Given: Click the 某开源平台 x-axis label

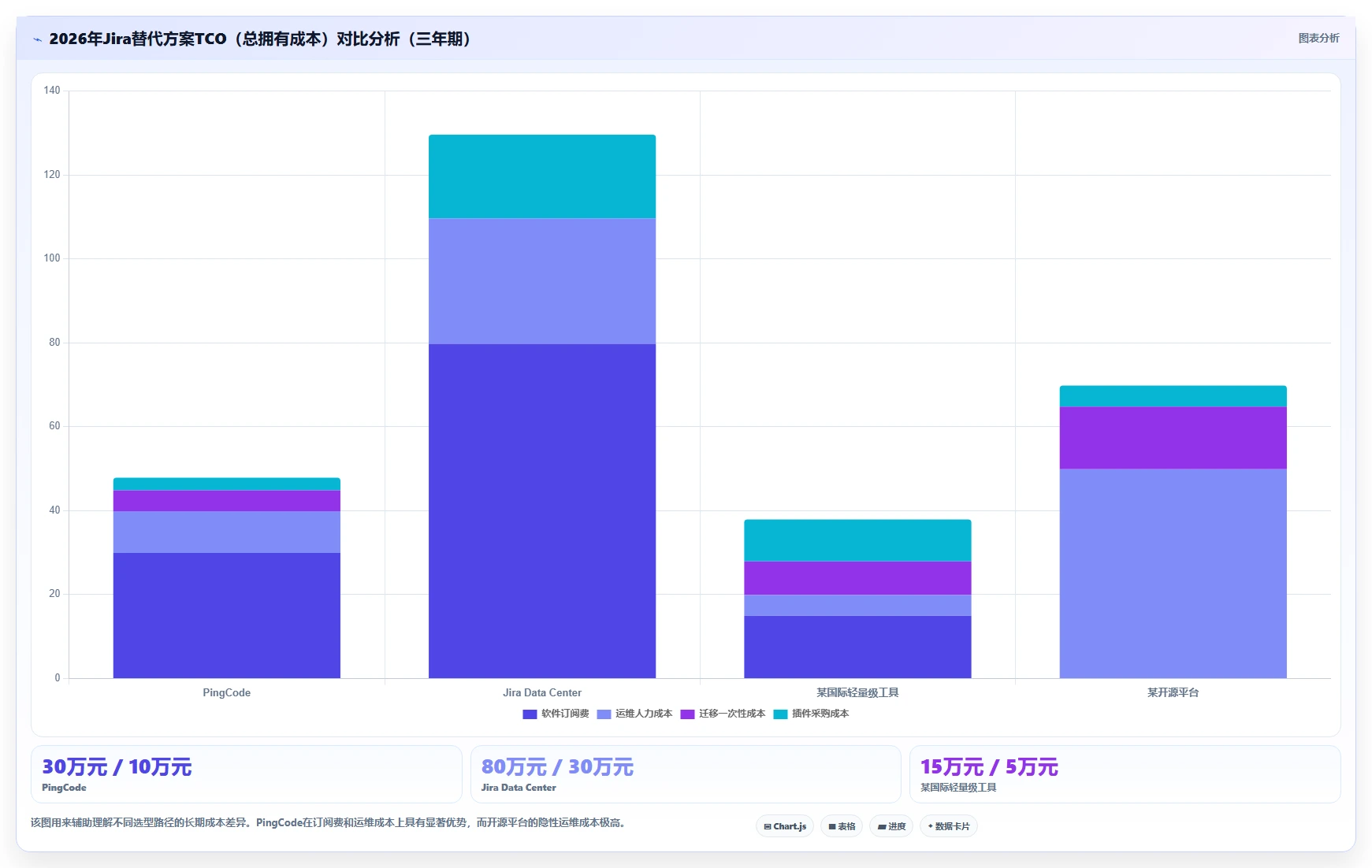Looking at the screenshot, I should 1173,693.
